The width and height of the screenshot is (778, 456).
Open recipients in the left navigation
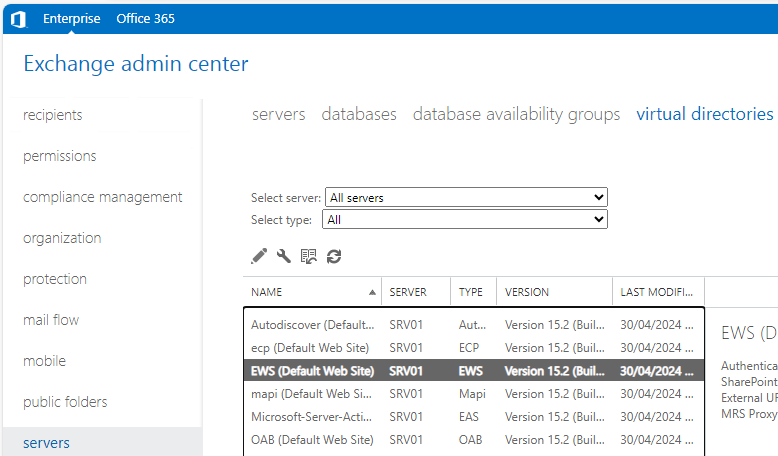53,115
